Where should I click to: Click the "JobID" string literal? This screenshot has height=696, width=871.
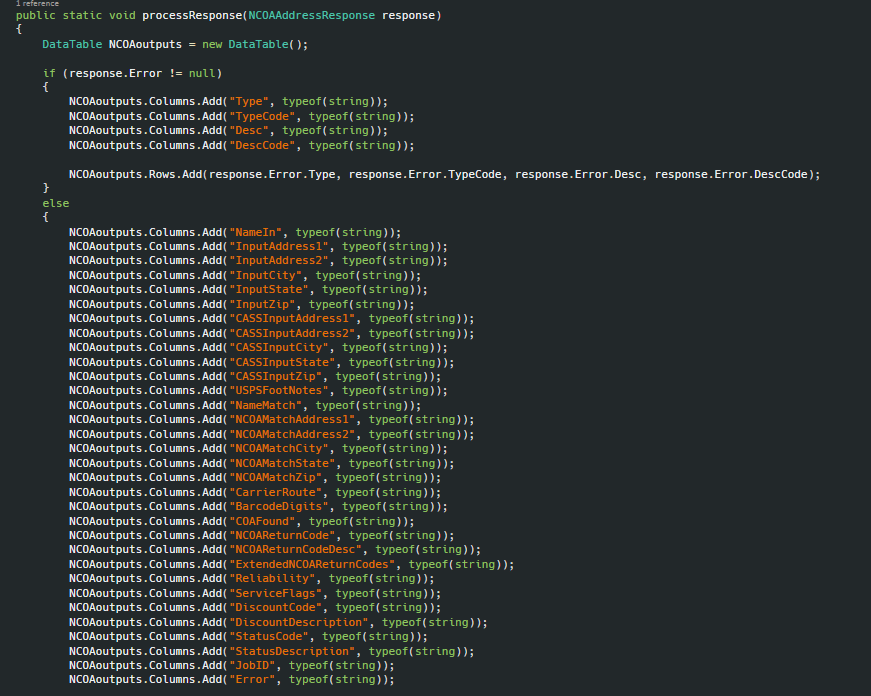[x=252, y=665]
